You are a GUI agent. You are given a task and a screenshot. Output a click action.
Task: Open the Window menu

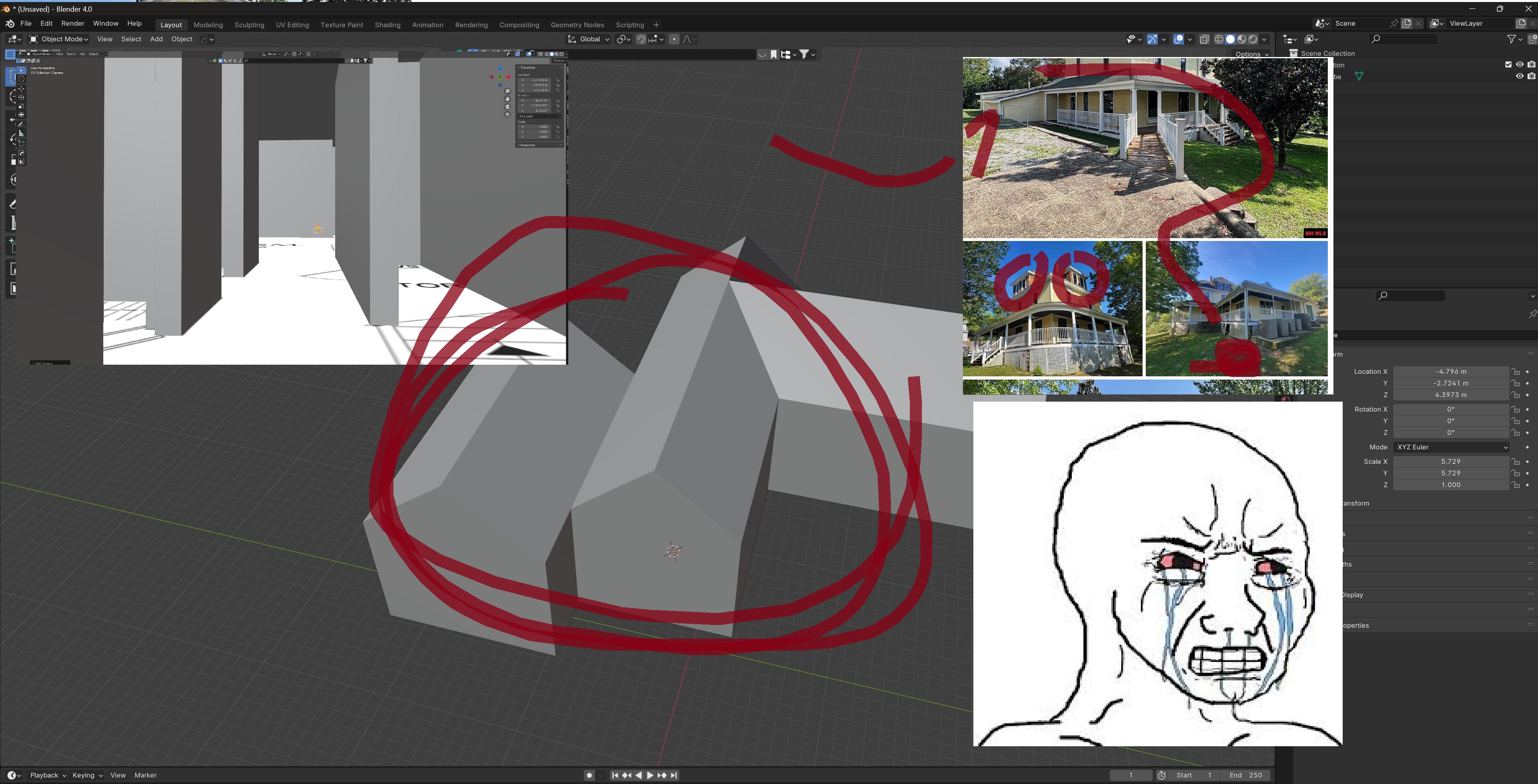tap(106, 24)
